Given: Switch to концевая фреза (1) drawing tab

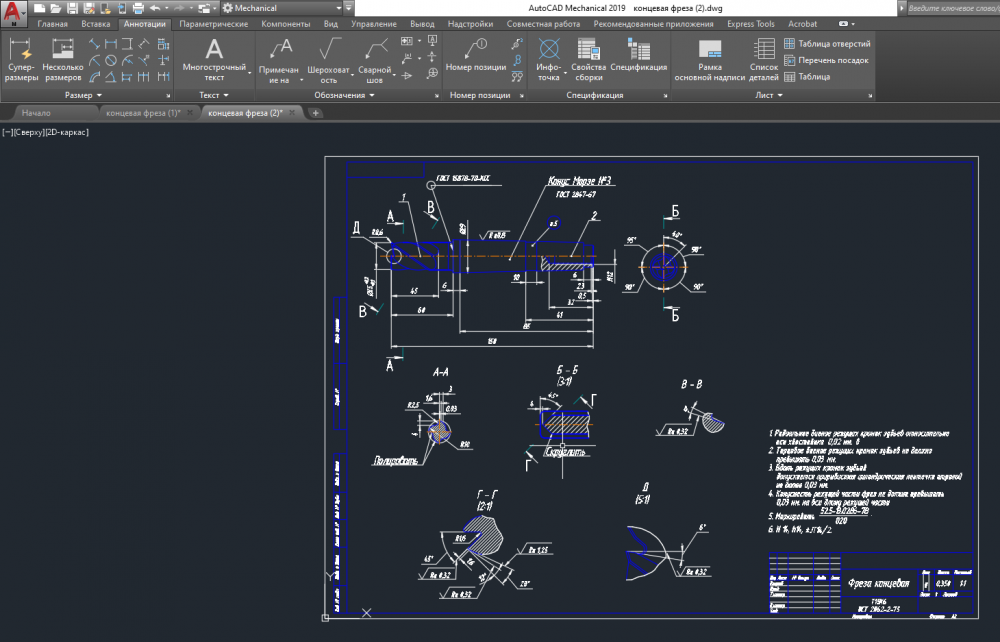Looking at the screenshot, I should (x=143, y=113).
